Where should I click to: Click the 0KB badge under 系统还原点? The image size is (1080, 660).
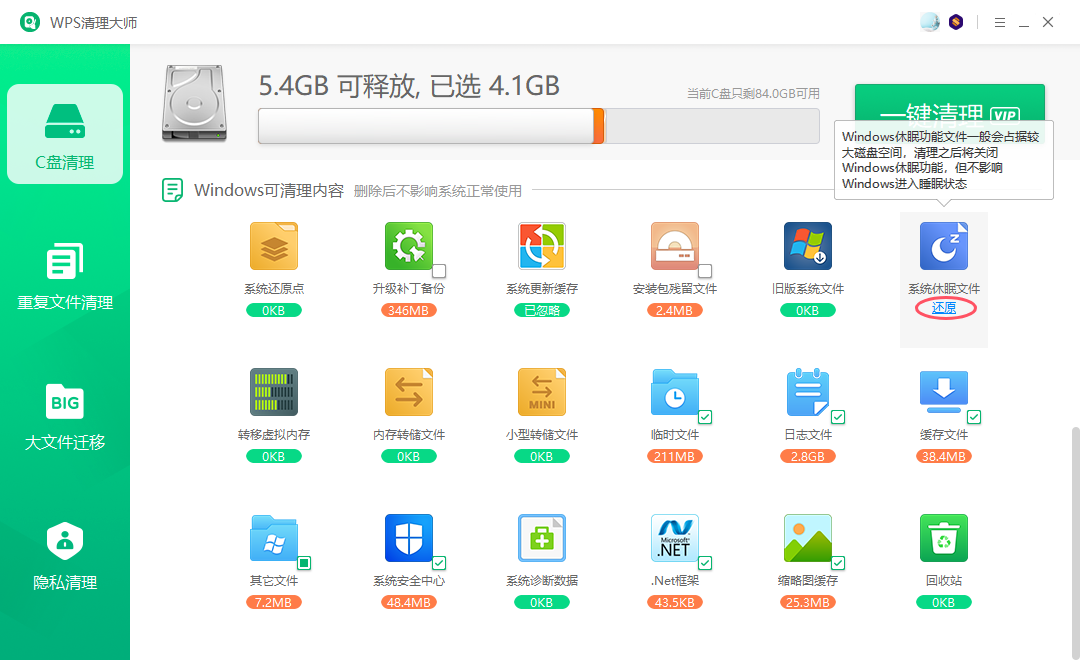click(273, 311)
